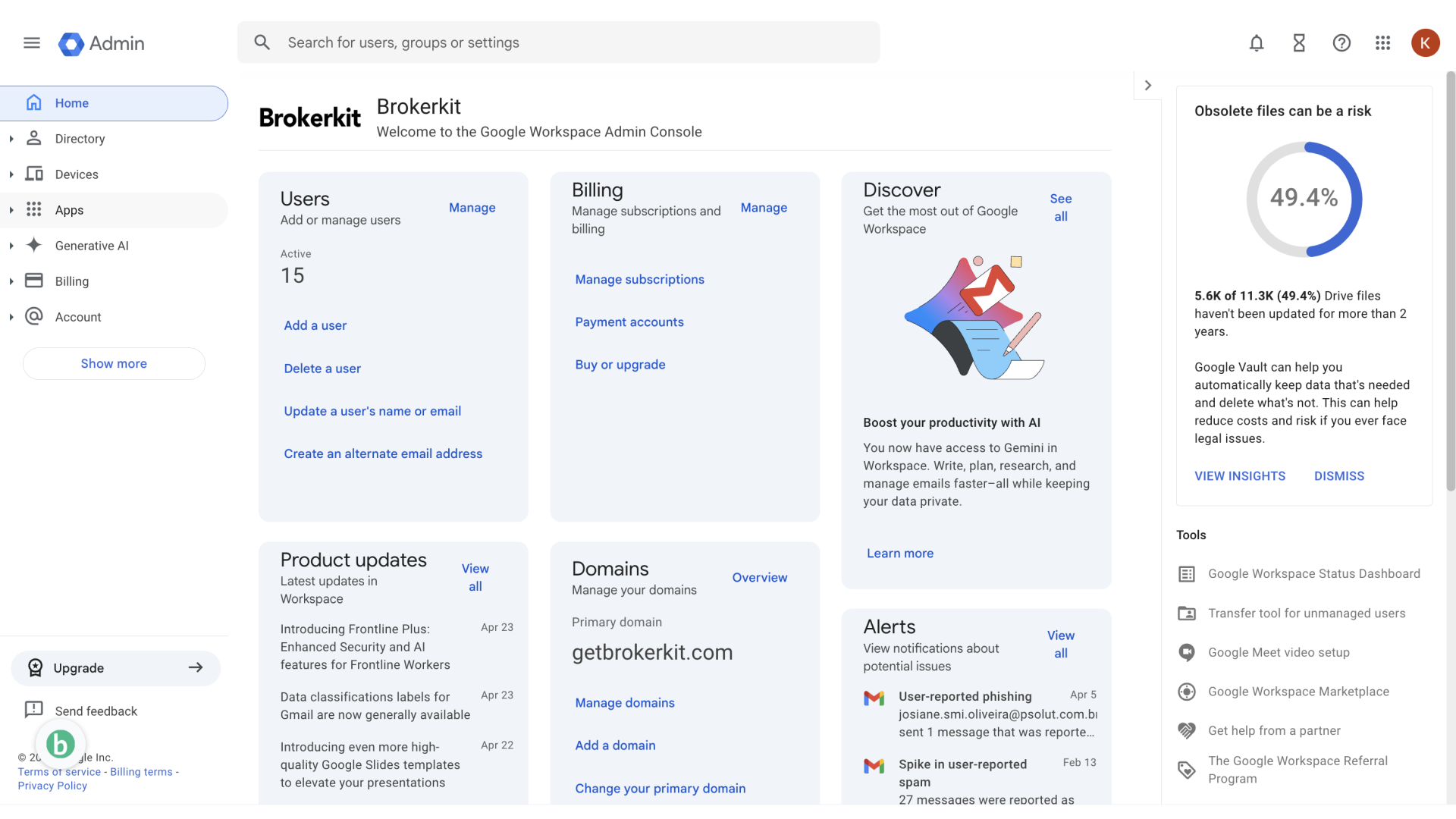Click the Apps grid icon in sidebar
1456x819 pixels.
click(34, 209)
